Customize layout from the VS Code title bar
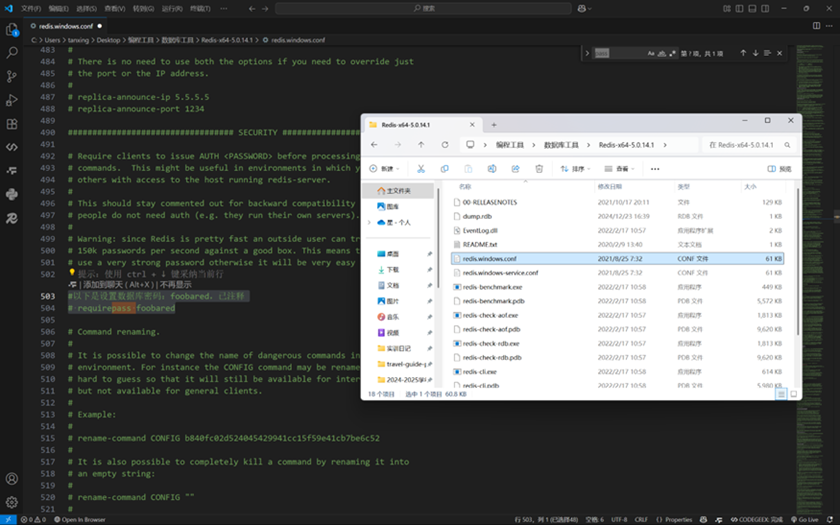 point(727,9)
